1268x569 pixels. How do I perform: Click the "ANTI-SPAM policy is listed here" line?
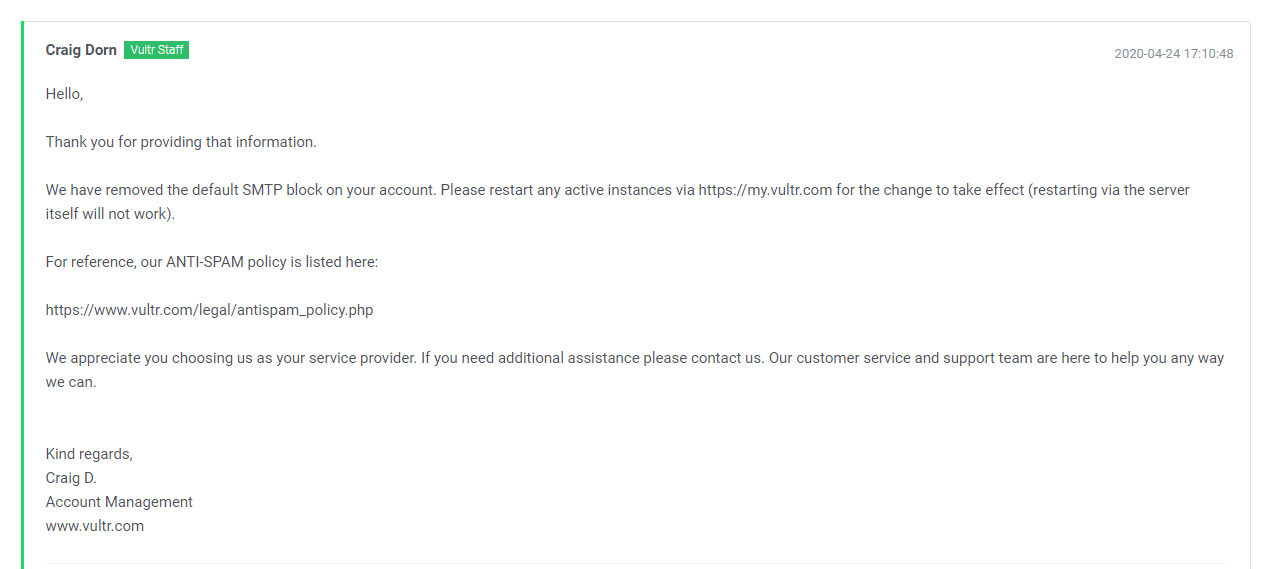(272, 262)
